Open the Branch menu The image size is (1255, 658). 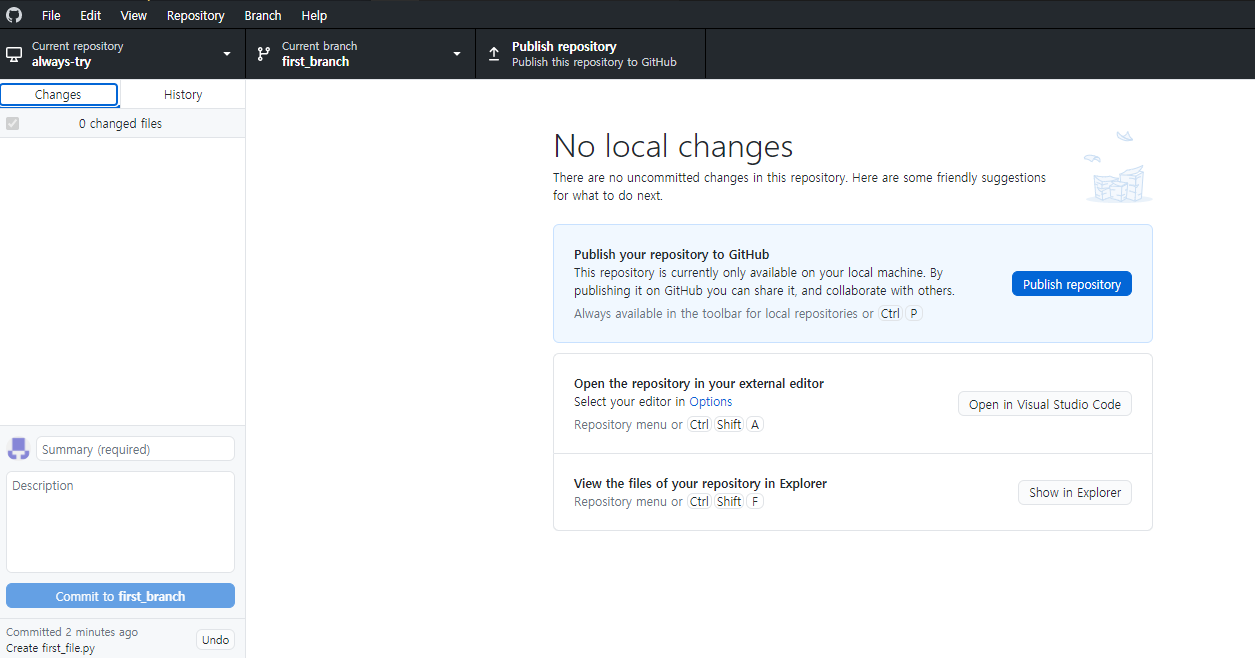(263, 15)
